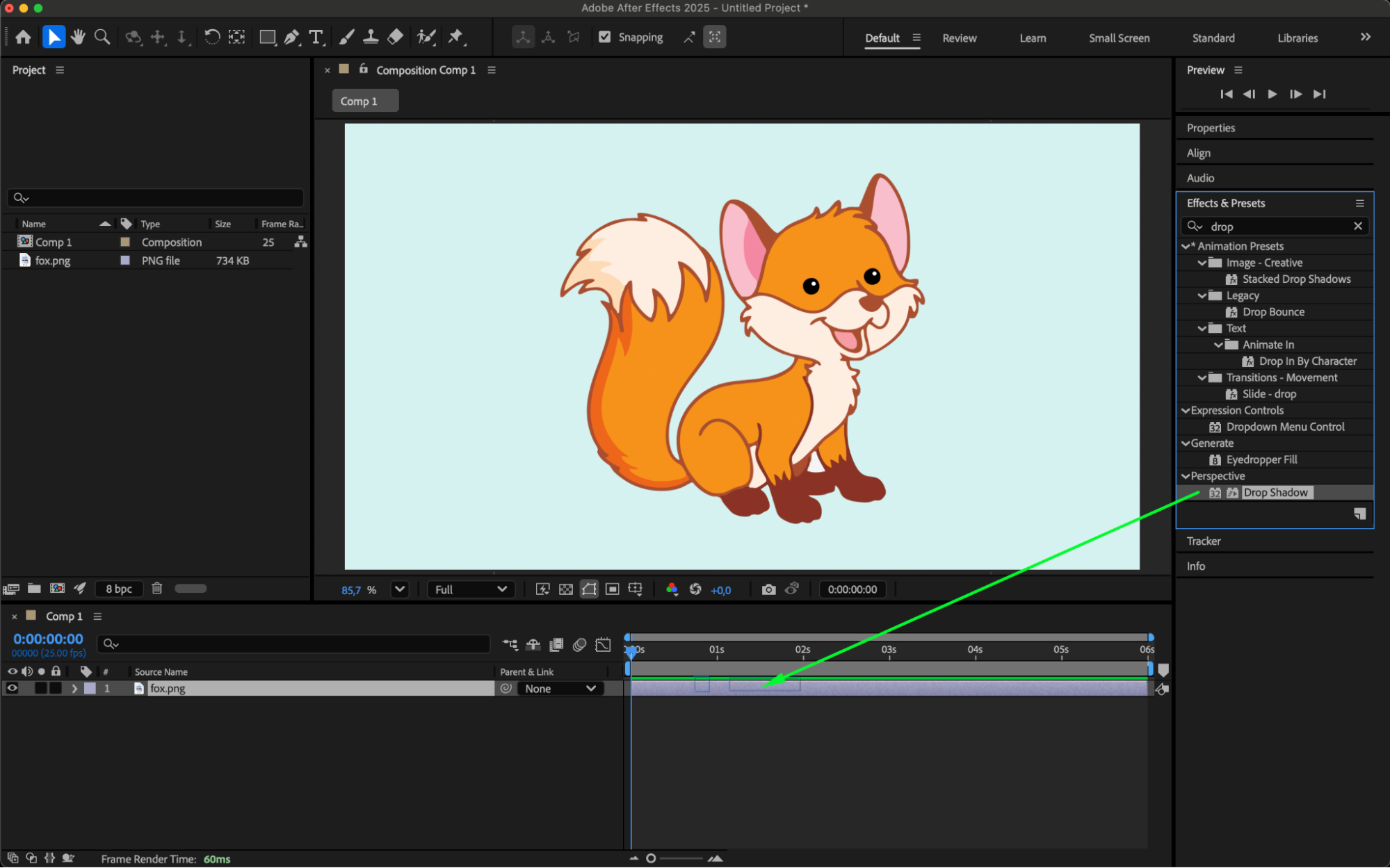Select the Brush tool
This screenshot has height=868, width=1390.
tap(346, 37)
